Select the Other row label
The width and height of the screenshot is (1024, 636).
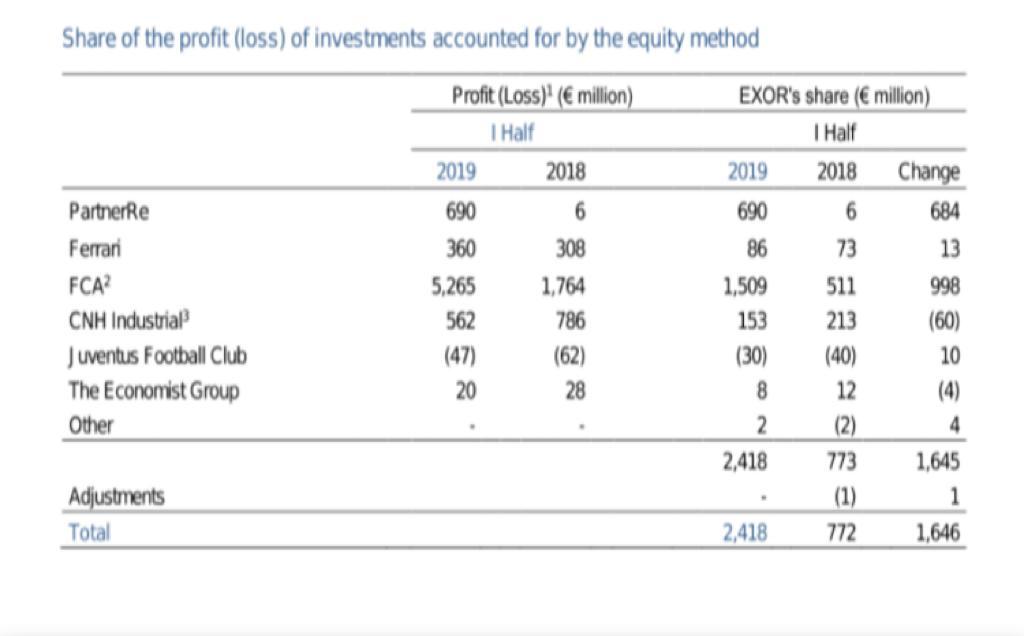90,425
